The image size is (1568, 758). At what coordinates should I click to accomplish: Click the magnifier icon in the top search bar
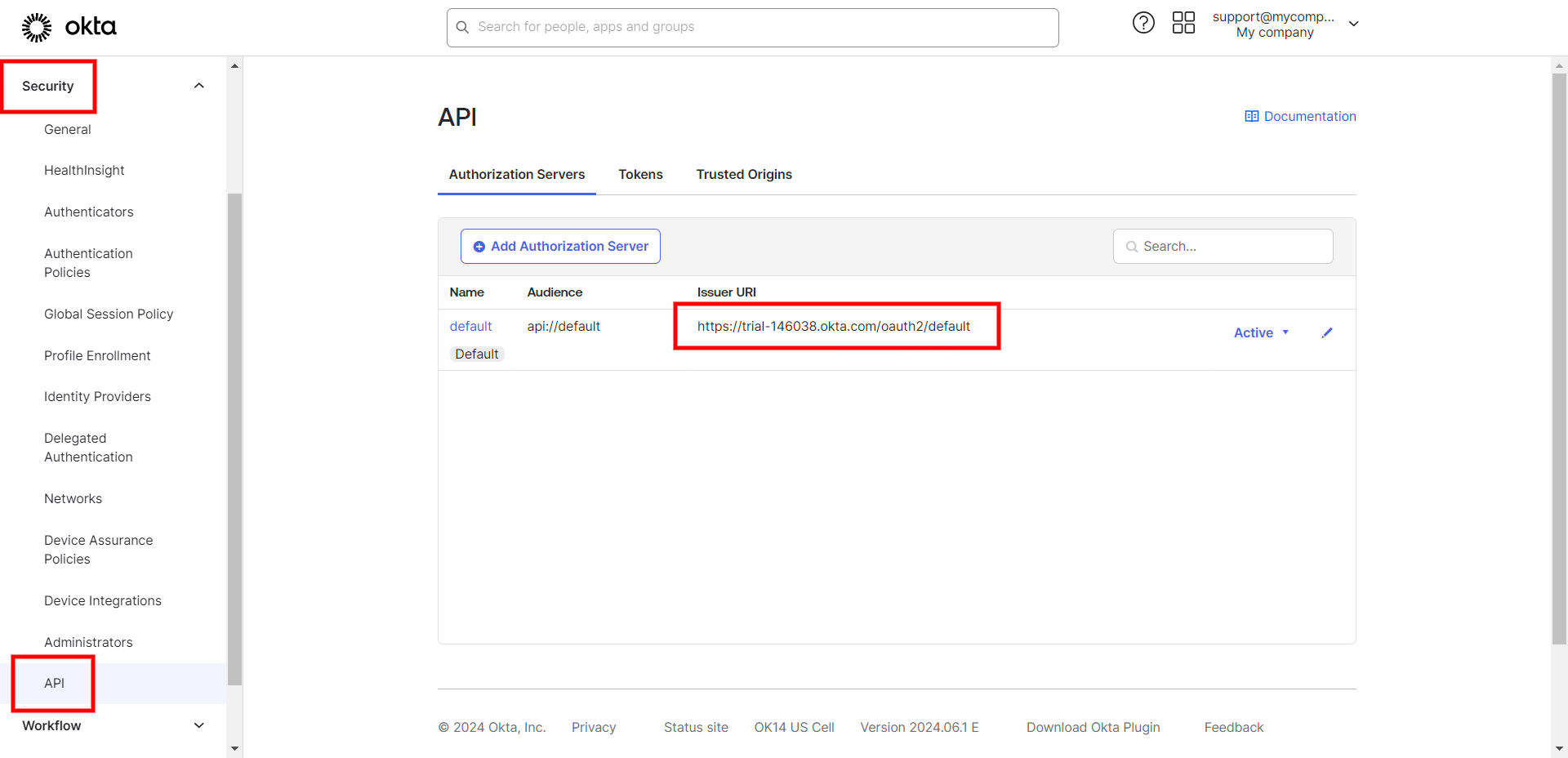tap(462, 27)
